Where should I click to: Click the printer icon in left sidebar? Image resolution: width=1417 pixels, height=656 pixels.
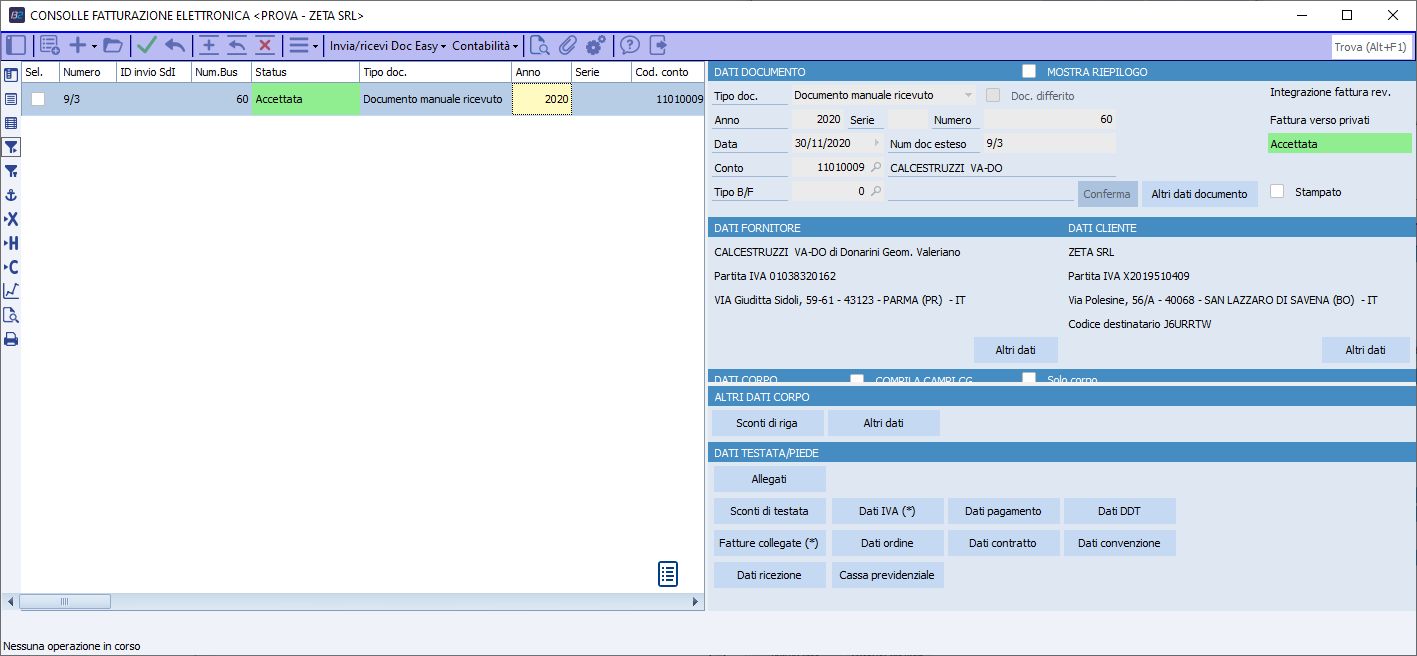11,339
